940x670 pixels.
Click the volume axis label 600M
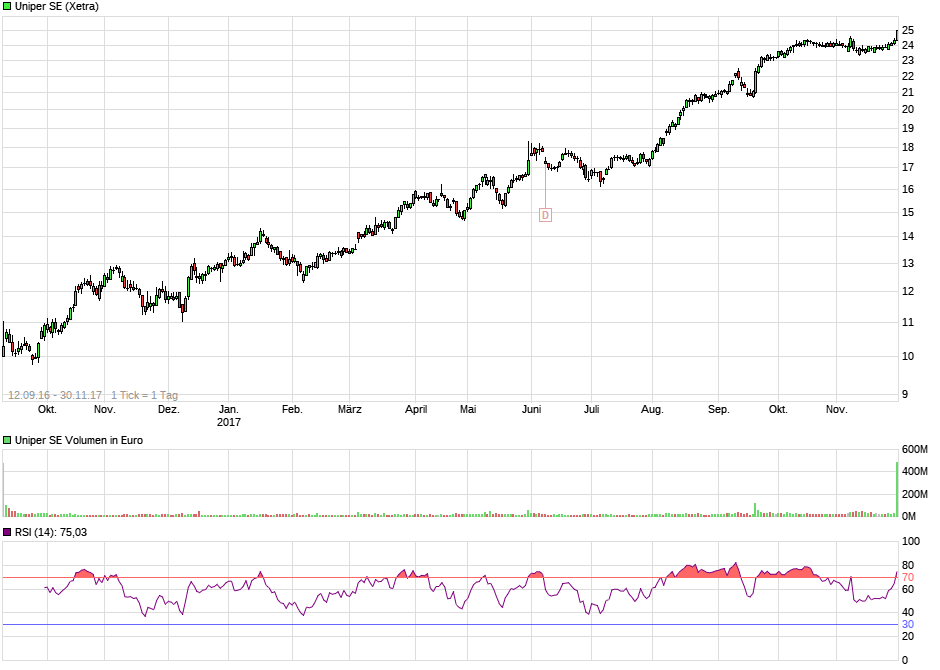click(915, 450)
